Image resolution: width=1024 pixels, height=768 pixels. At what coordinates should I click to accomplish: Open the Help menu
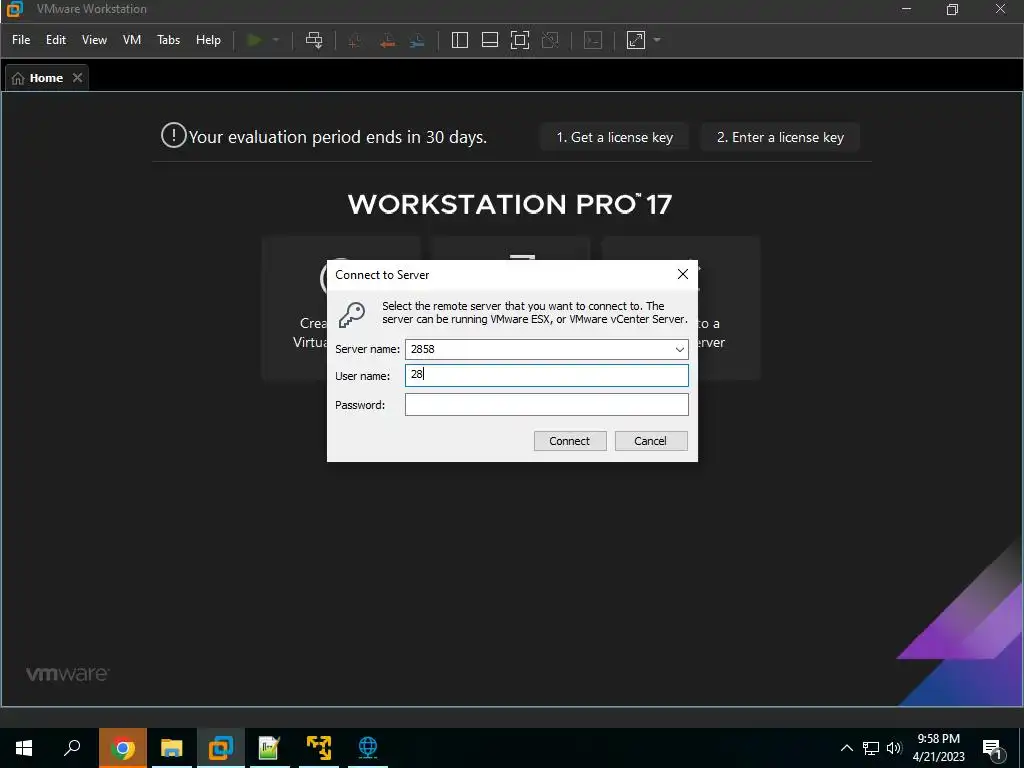[x=208, y=40]
